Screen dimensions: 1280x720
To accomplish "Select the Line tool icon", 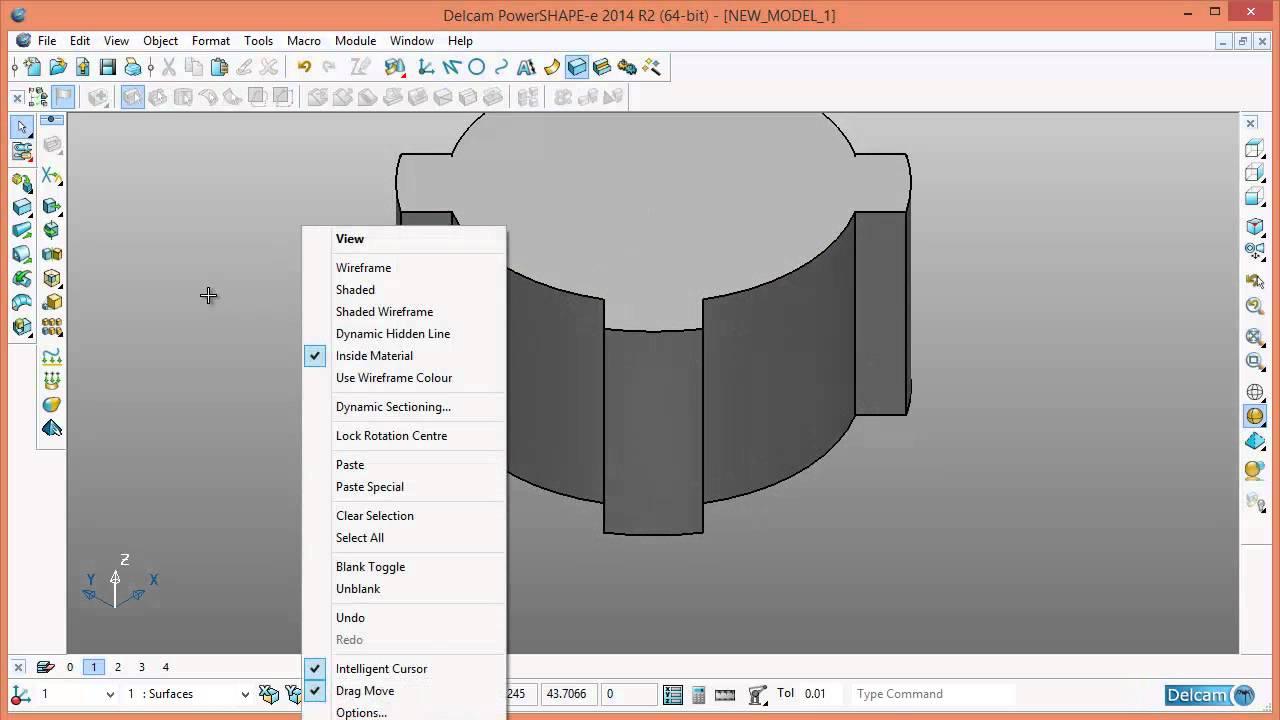I will pyautogui.click(x=452, y=67).
